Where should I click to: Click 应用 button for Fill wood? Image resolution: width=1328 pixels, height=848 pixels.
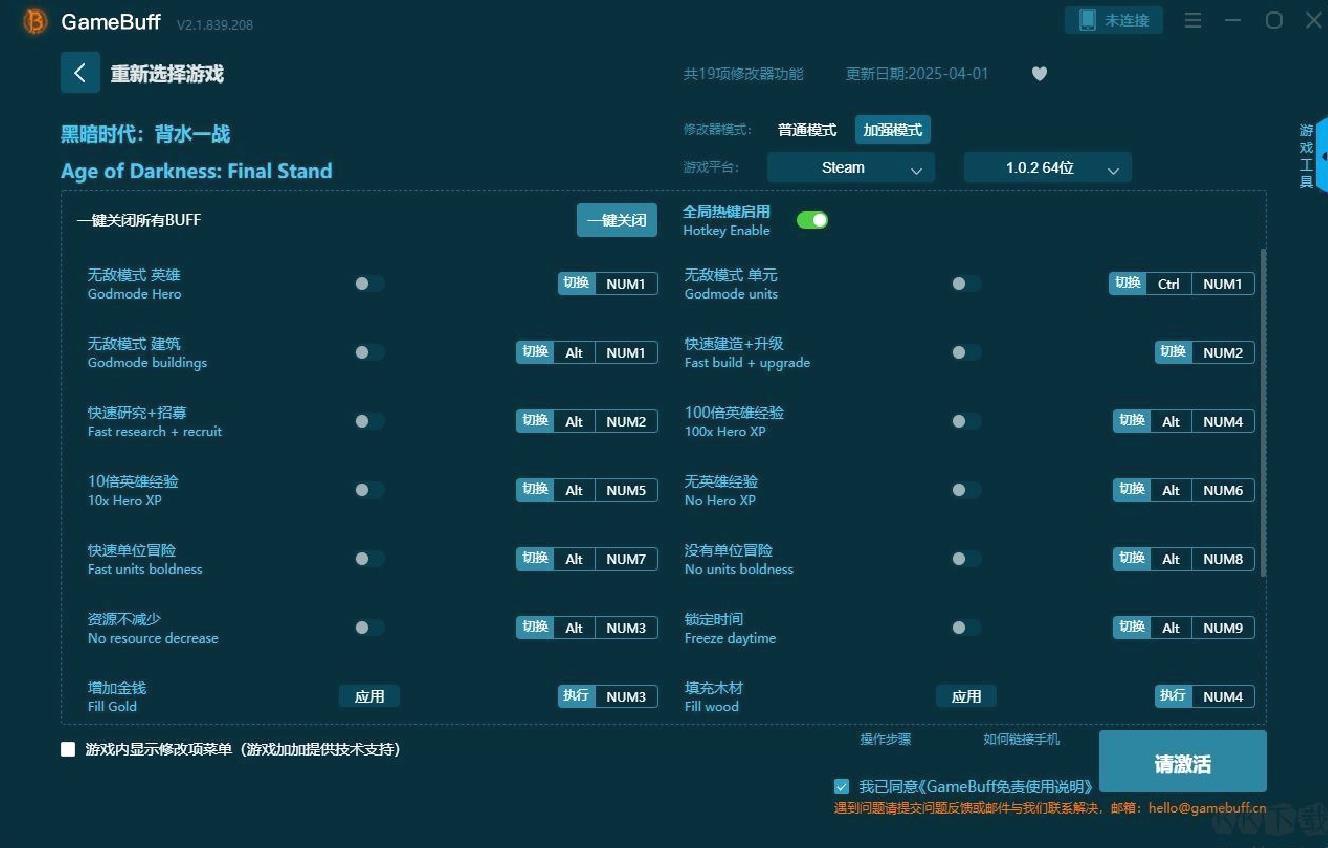pyautogui.click(x=966, y=697)
